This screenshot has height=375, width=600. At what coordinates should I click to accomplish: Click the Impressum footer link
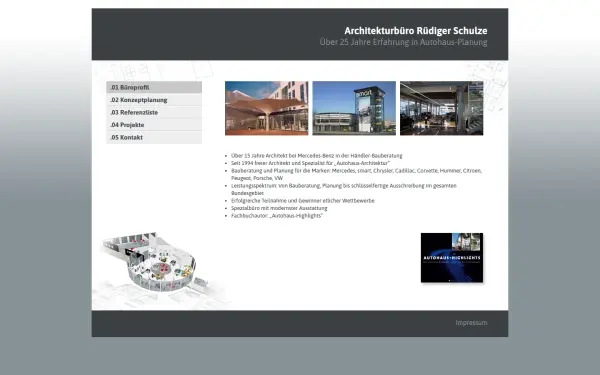471,323
